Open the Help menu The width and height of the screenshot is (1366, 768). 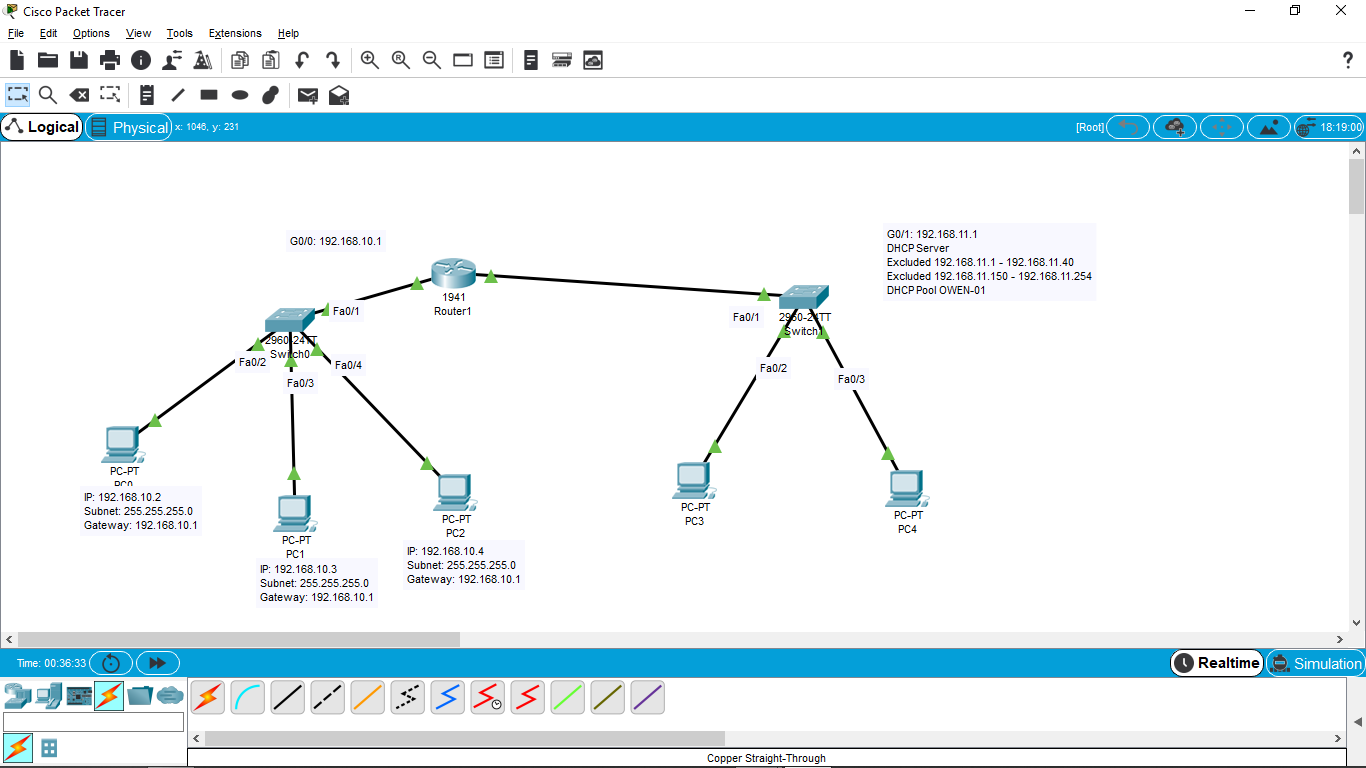[288, 33]
